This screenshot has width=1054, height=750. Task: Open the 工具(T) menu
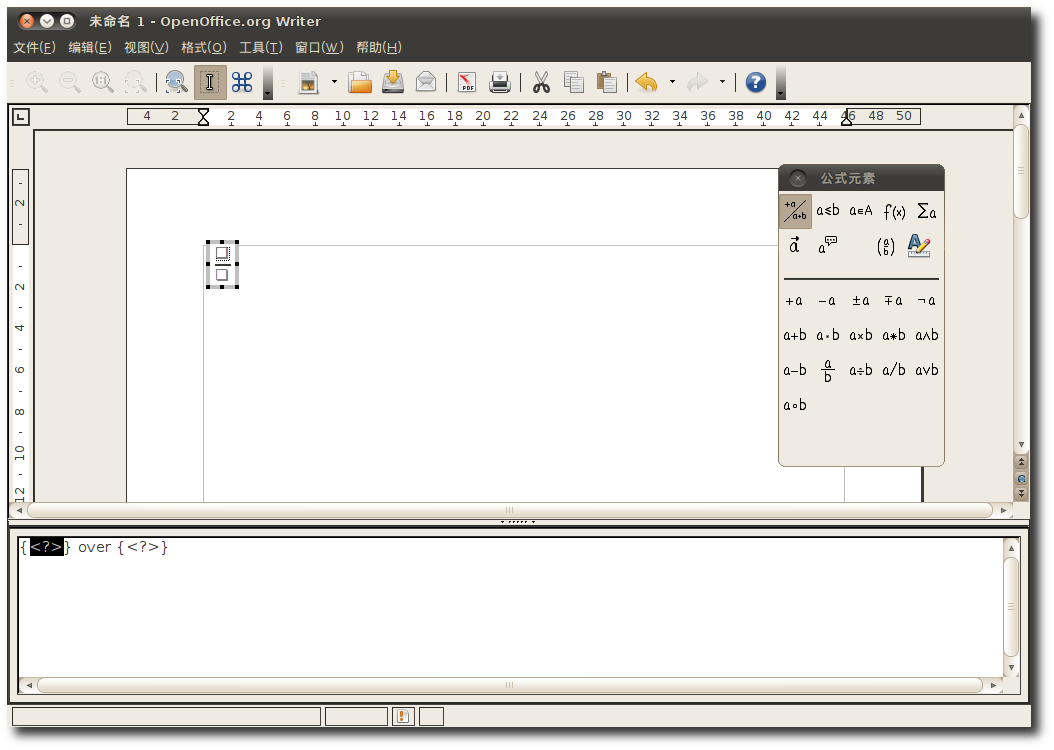point(261,47)
